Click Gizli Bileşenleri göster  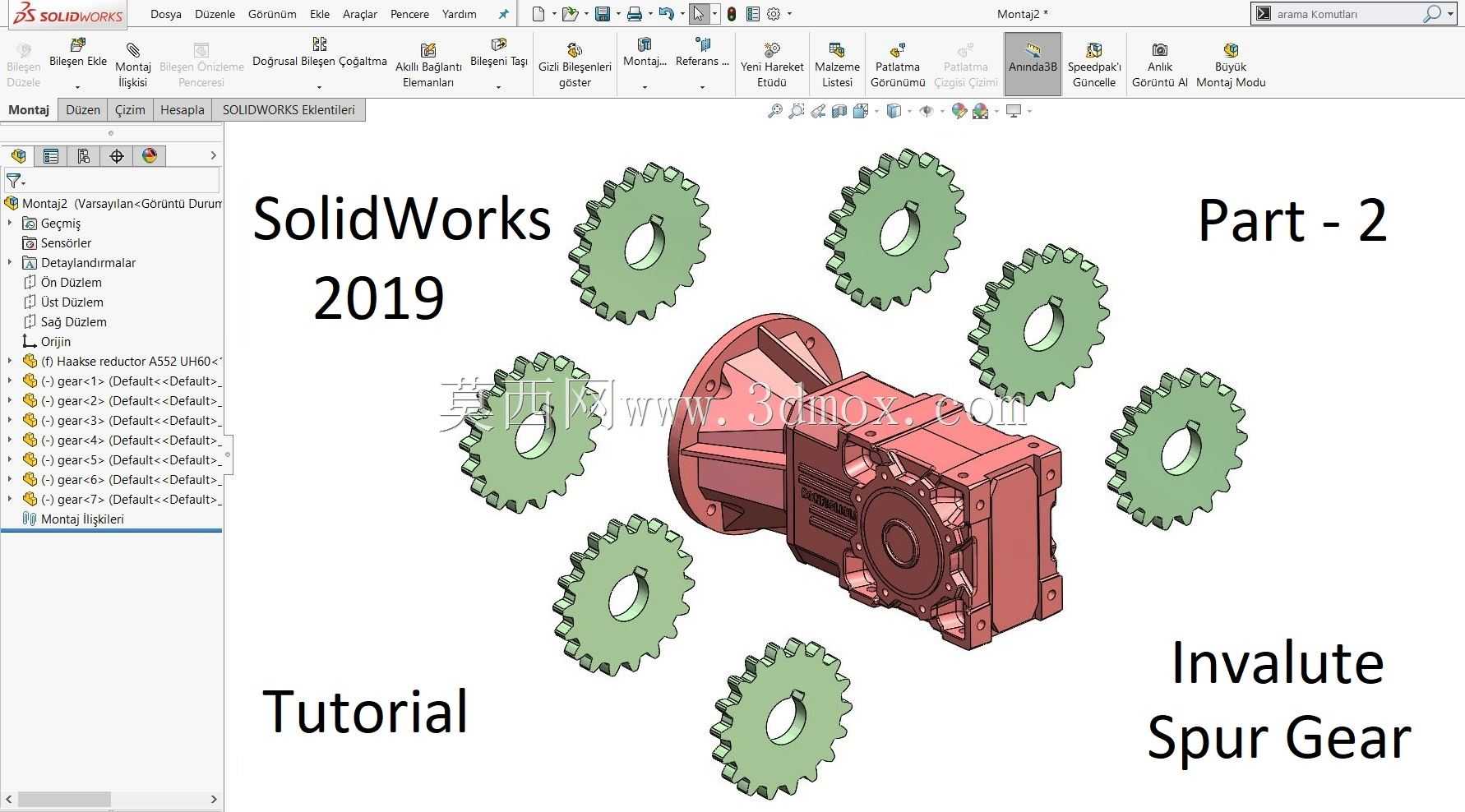(575, 63)
